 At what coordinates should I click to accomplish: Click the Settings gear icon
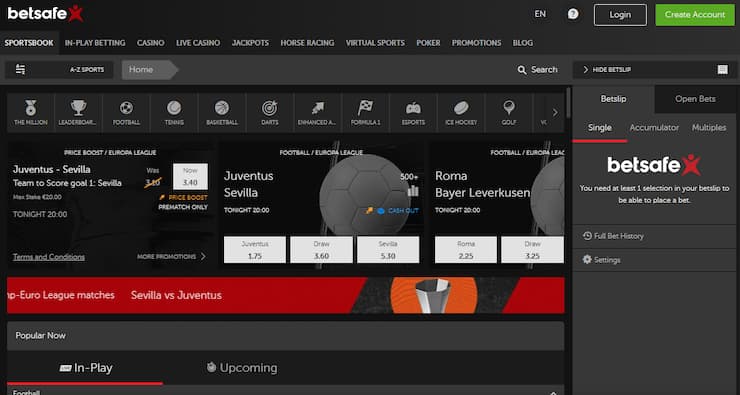pyautogui.click(x=587, y=260)
